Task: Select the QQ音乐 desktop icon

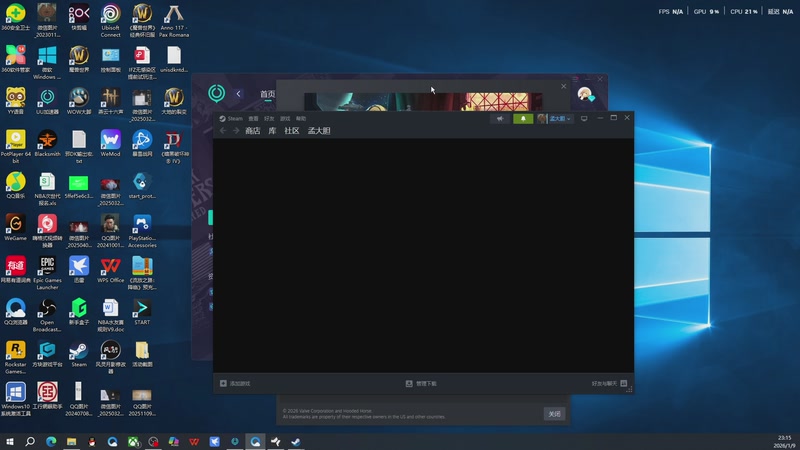Action: tap(15, 185)
